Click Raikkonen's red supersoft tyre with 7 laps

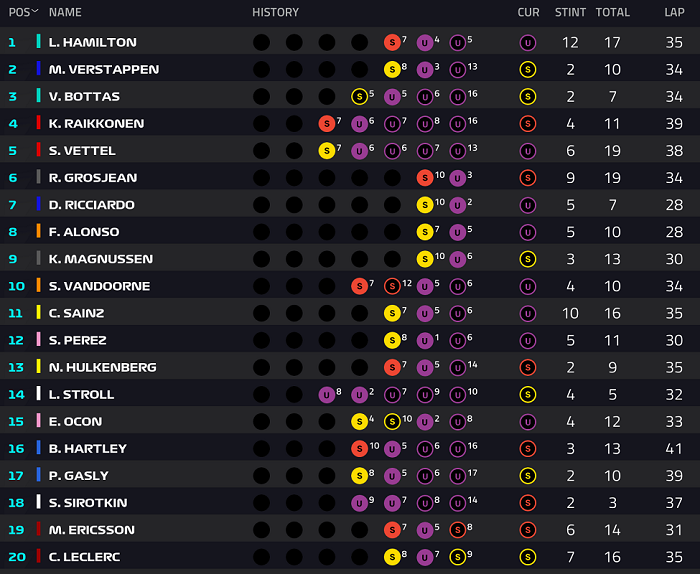tap(327, 124)
